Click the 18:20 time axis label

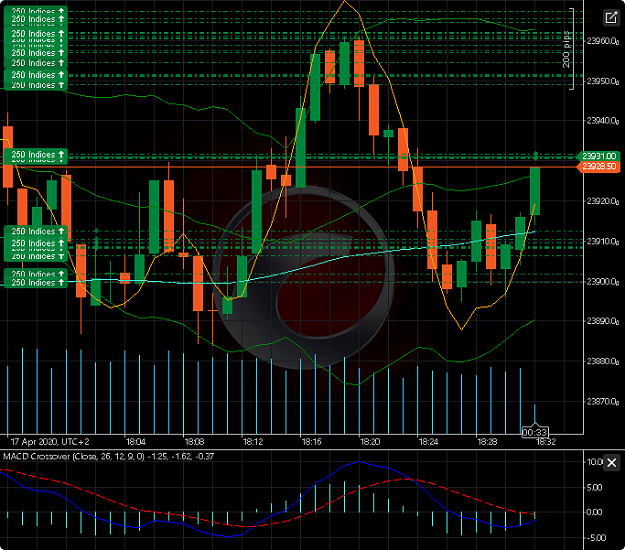(x=370, y=442)
